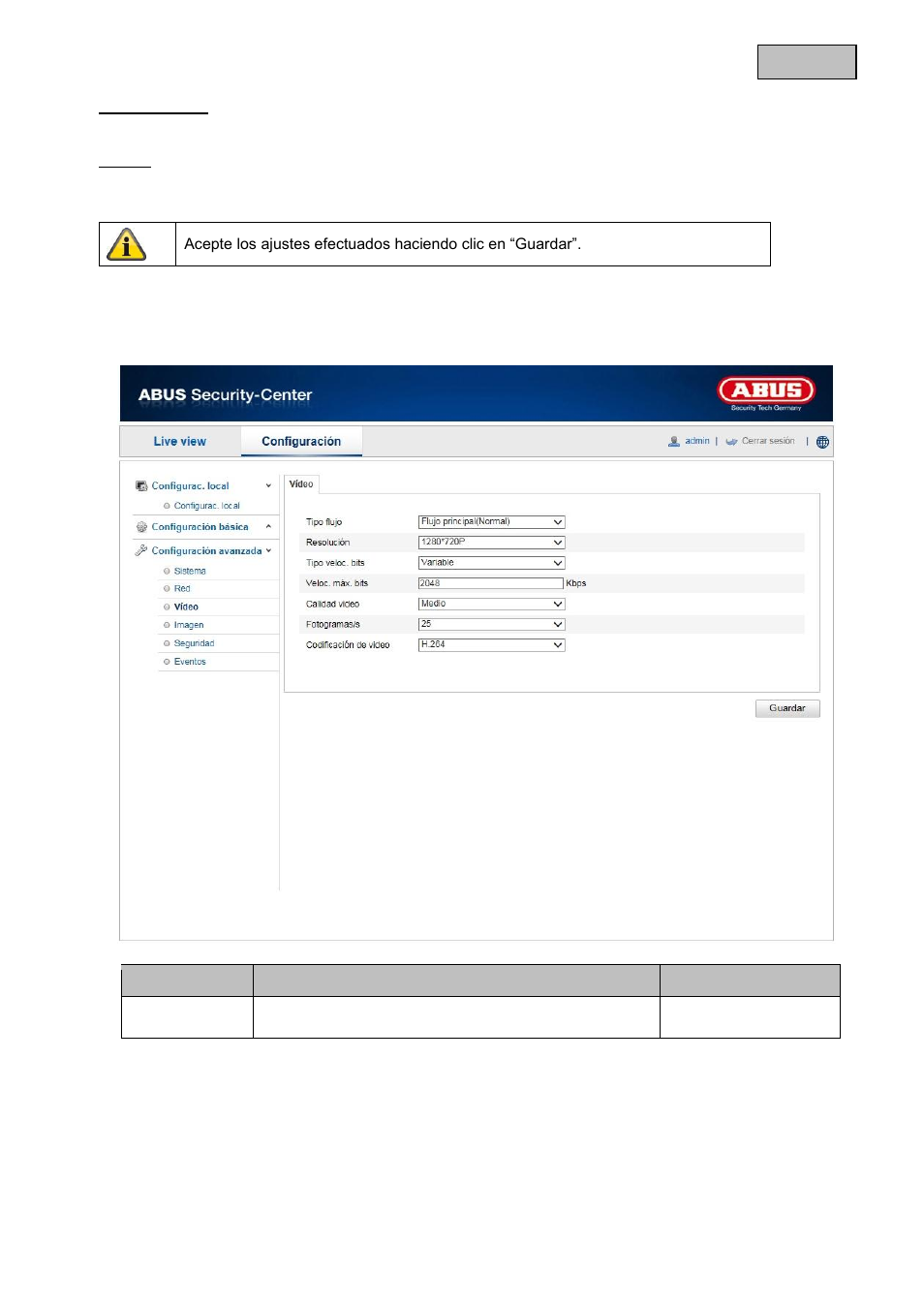Click the admin user icon
The image size is (924, 1308).
674,442
